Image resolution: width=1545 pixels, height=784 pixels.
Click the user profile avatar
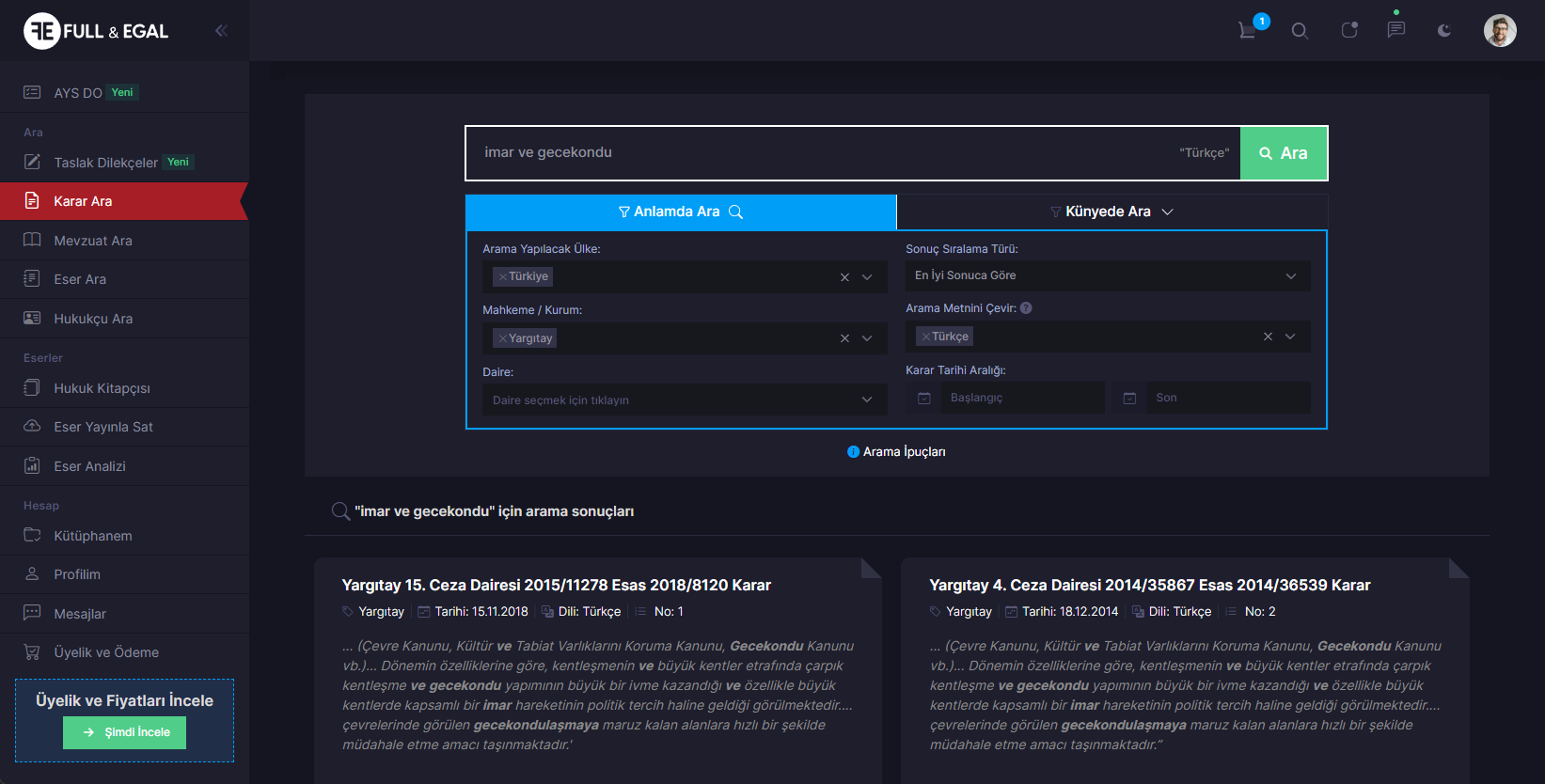1500,31
